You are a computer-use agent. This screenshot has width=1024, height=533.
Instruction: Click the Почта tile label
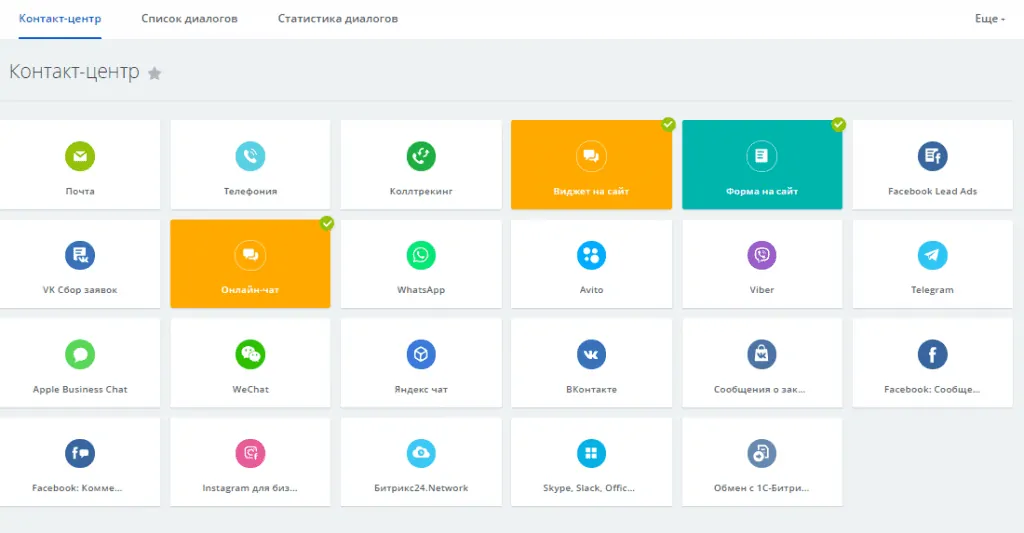pyautogui.click(x=80, y=191)
